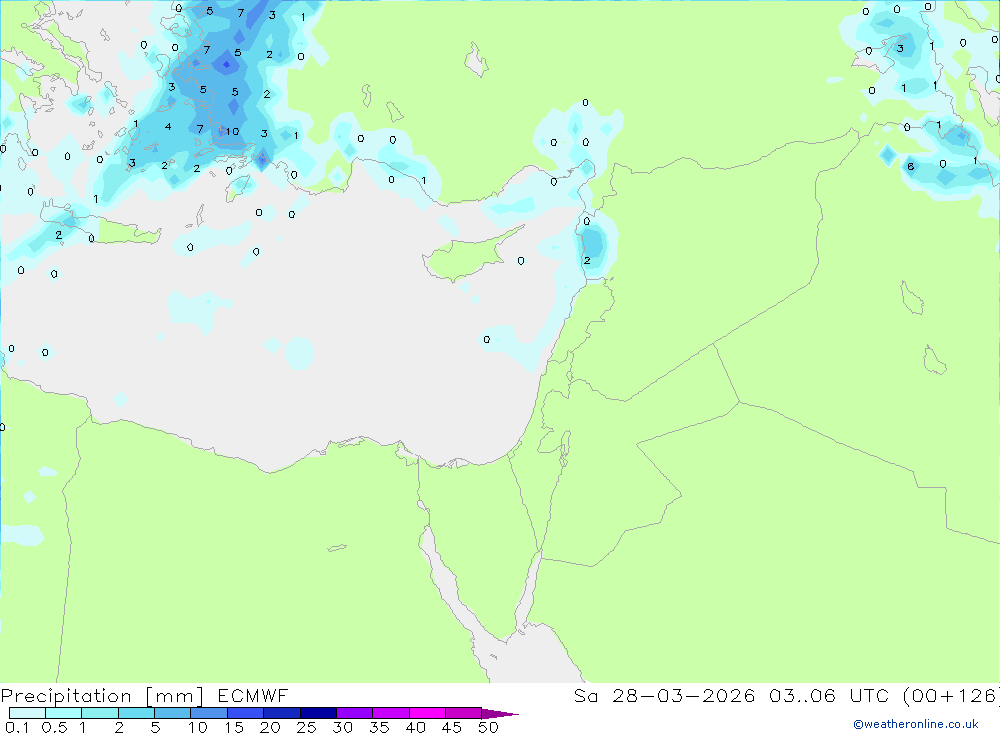
Task: Click the '(00+126)' forecast offset text
Action: pos(951,695)
